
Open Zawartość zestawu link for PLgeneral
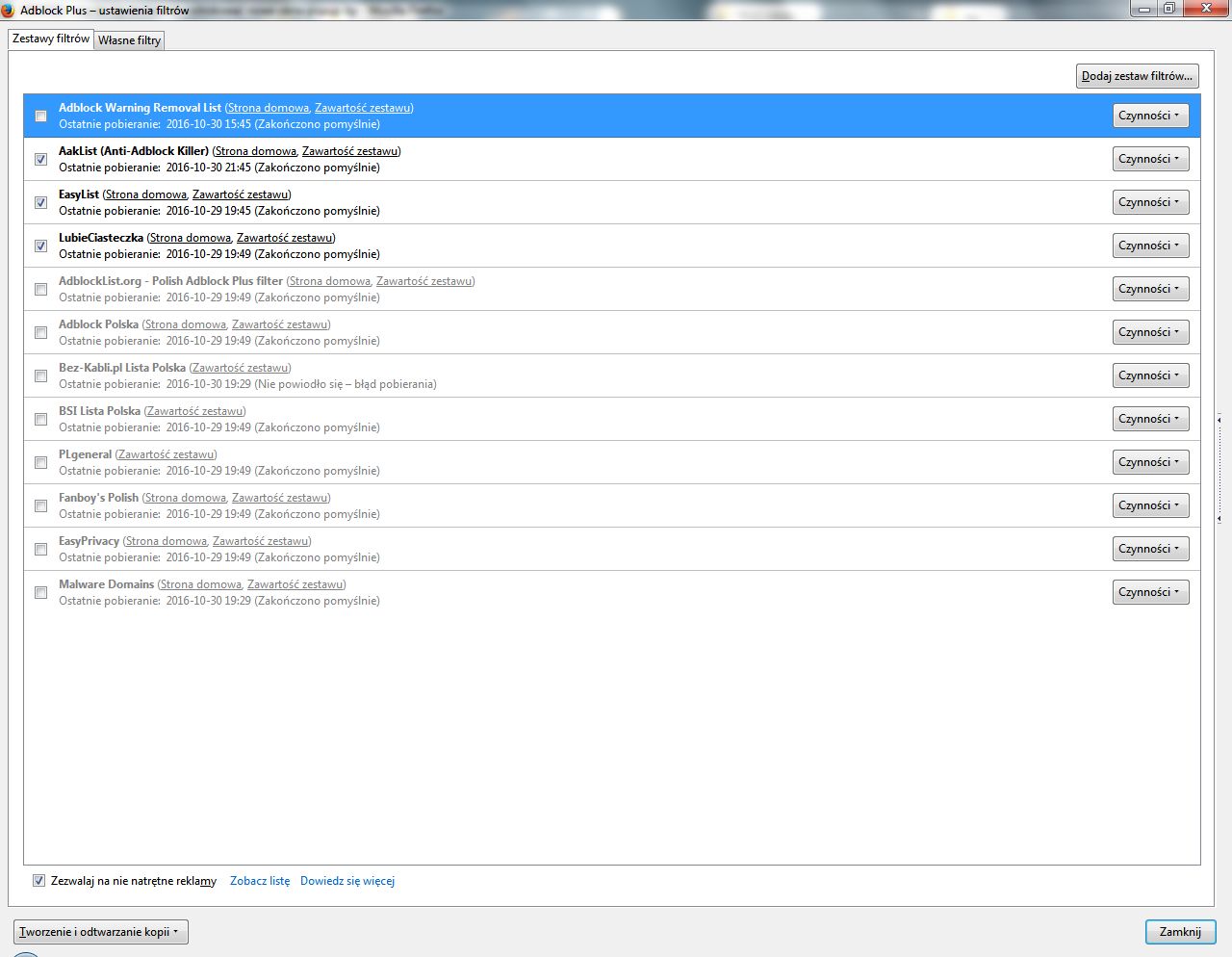click(167, 454)
